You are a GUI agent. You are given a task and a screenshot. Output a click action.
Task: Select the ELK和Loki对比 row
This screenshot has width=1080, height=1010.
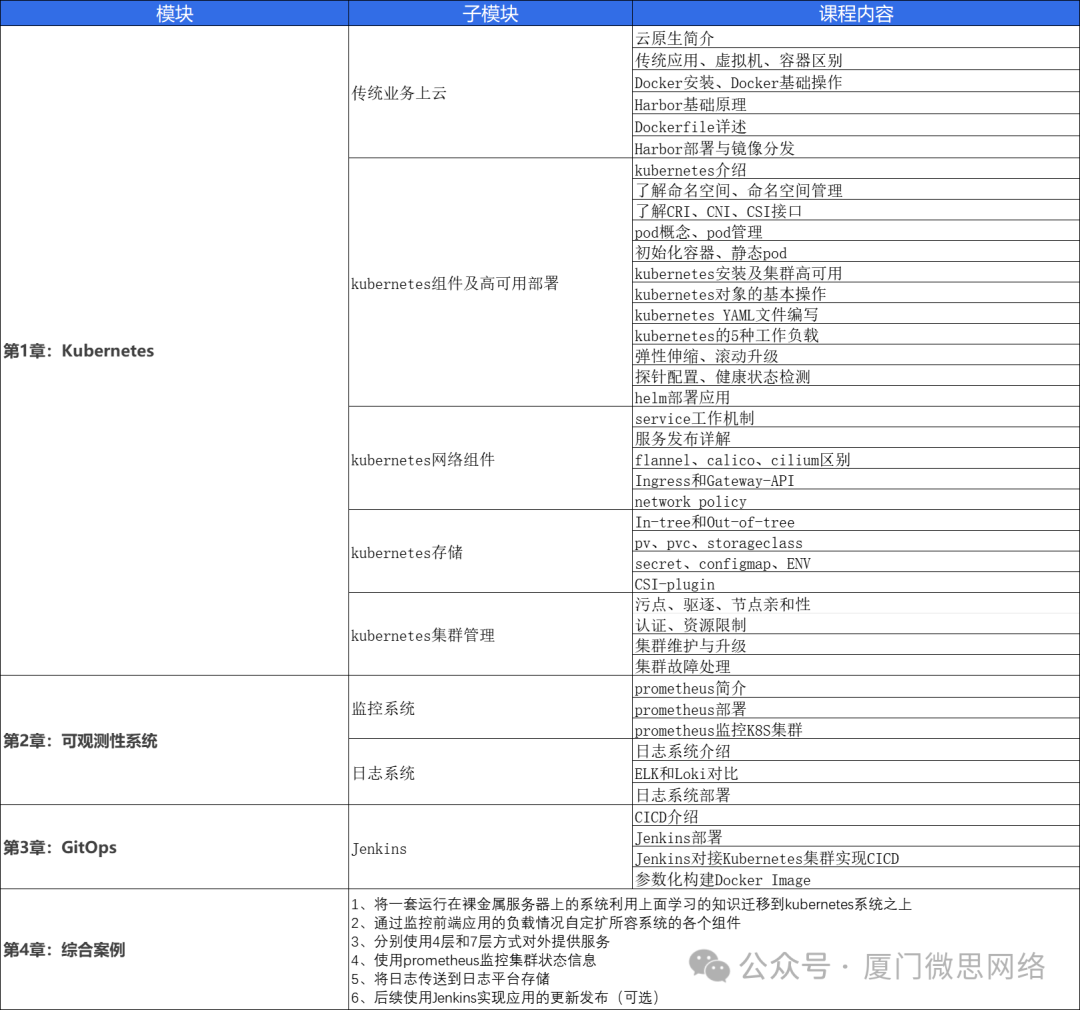click(x=855, y=772)
